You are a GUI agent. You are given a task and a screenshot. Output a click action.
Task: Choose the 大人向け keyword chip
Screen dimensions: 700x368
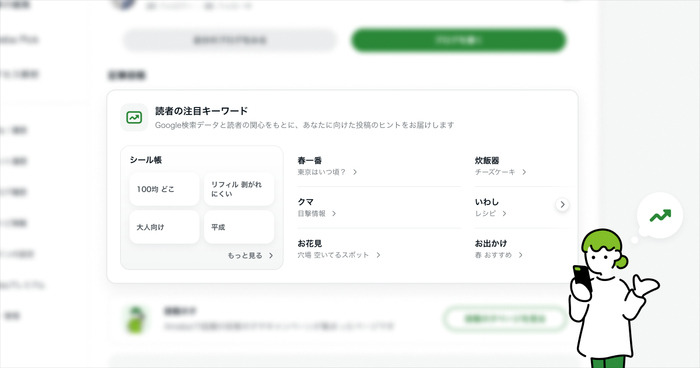[164, 227]
